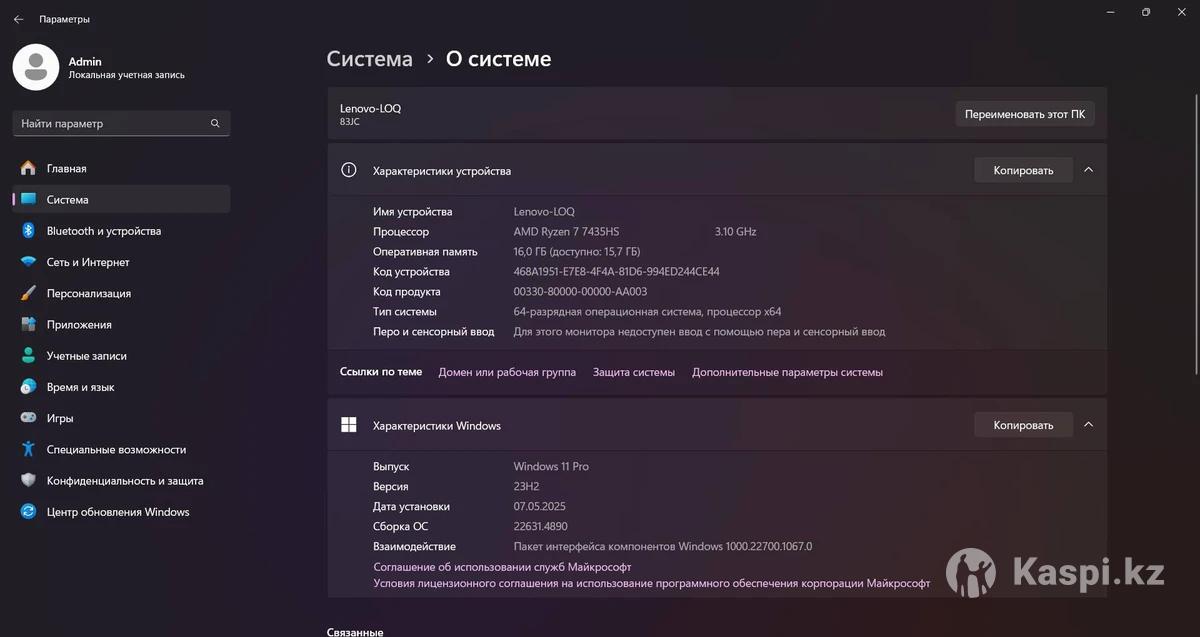Open Игры settings category
This screenshot has width=1200, height=637.
pyautogui.click(x=60, y=418)
